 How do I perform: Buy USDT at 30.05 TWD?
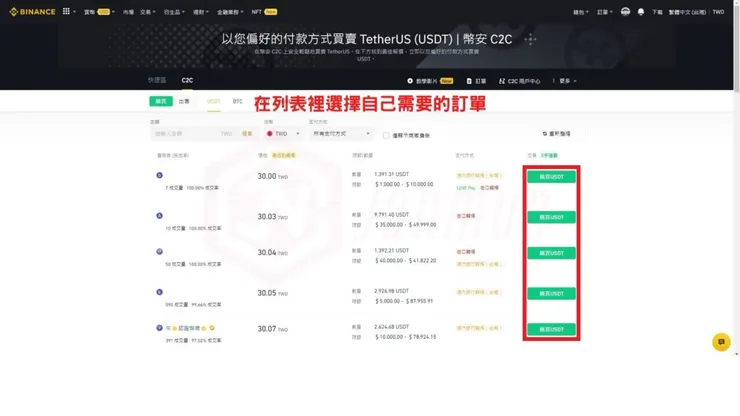tap(551, 294)
